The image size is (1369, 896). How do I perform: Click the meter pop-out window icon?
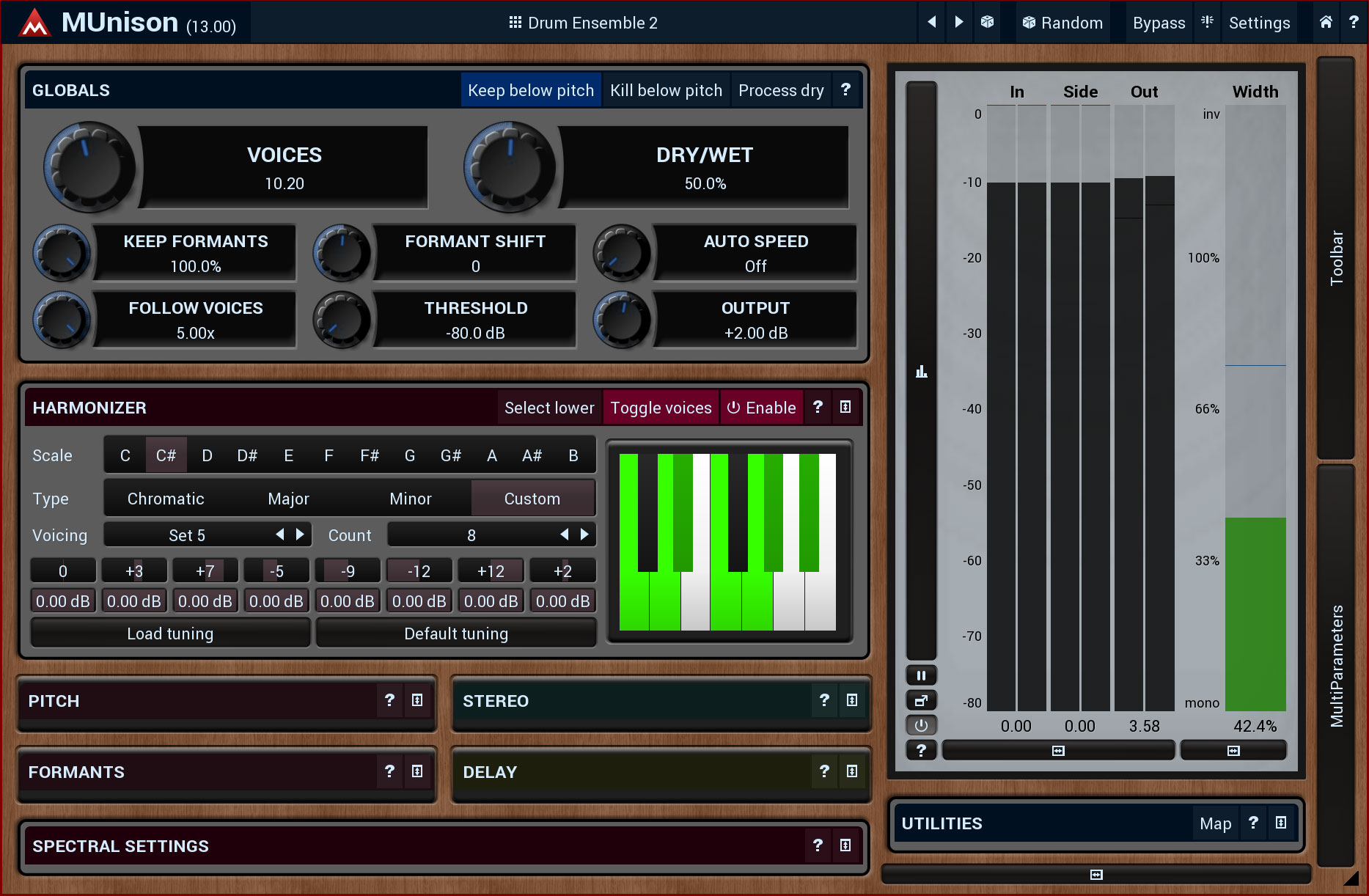921,700
